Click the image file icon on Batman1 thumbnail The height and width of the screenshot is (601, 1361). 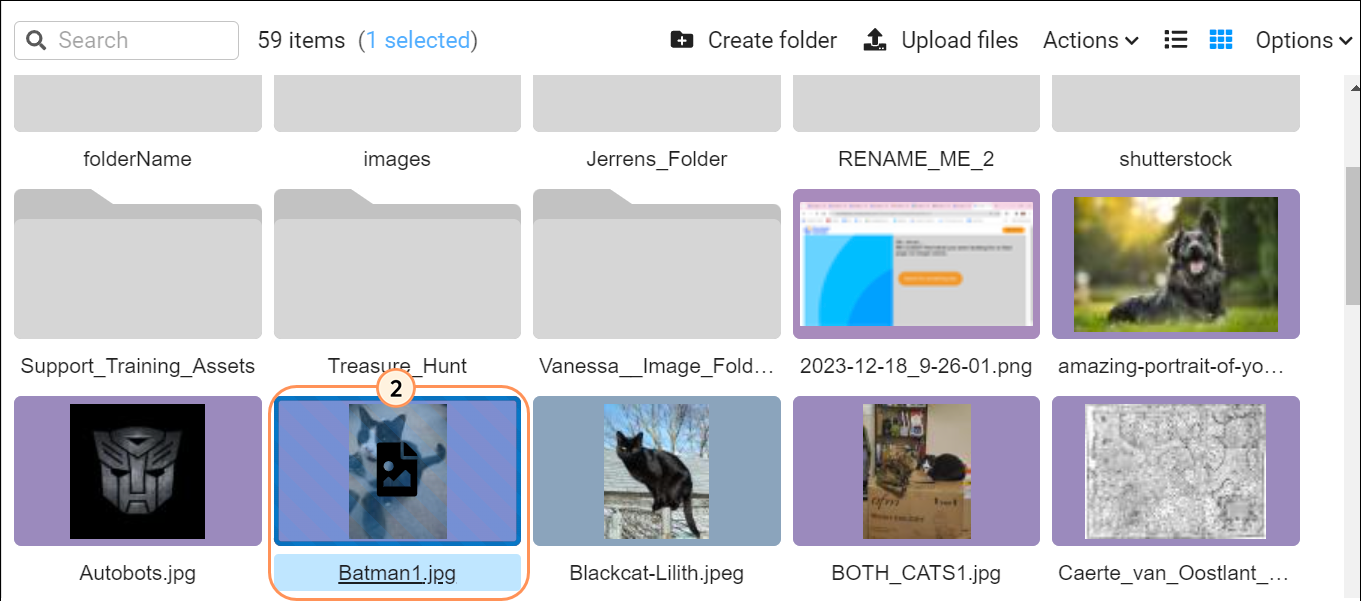click(397, 471)
